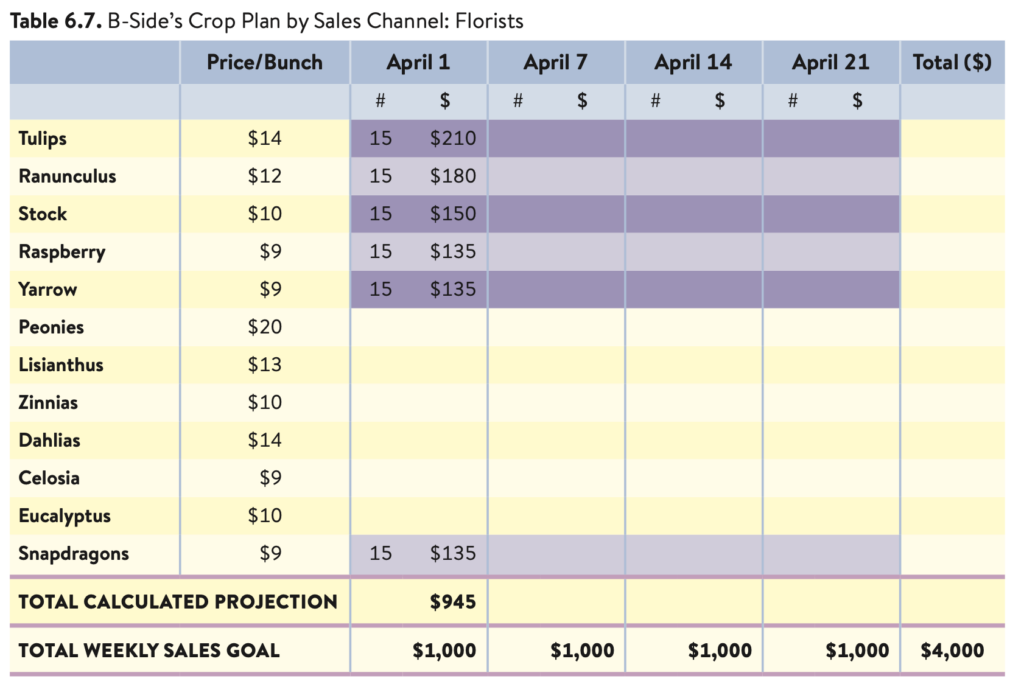Click the April 14 column header

(x=693, y=62)
